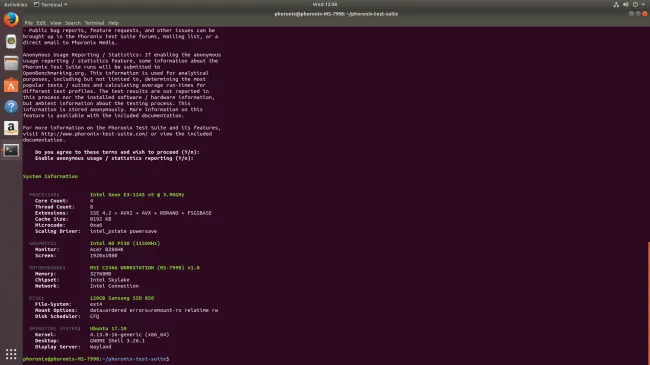The image size is (650, 365).
Task: Click the shell prompt at terminal bottom
Action: [x=96, y=359]
